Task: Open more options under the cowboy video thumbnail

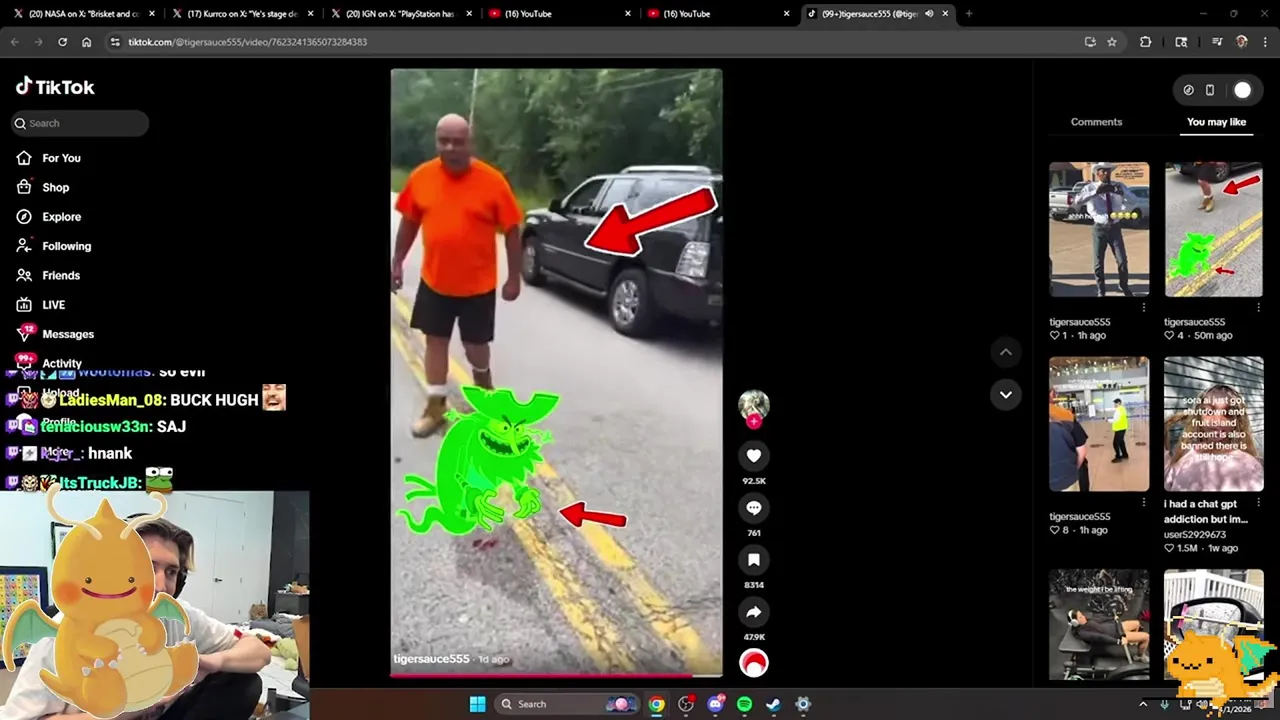Action: tap(1144, 308)
